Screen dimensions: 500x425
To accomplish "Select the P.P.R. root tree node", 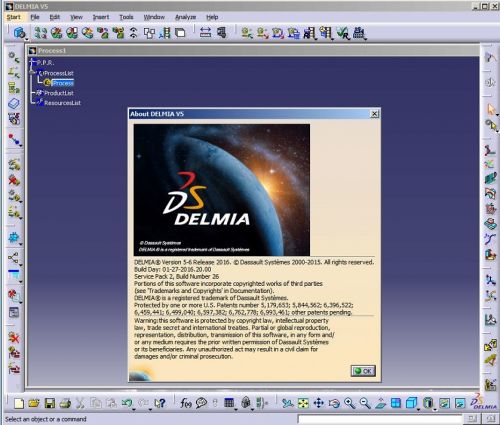I will click(45, 63).
